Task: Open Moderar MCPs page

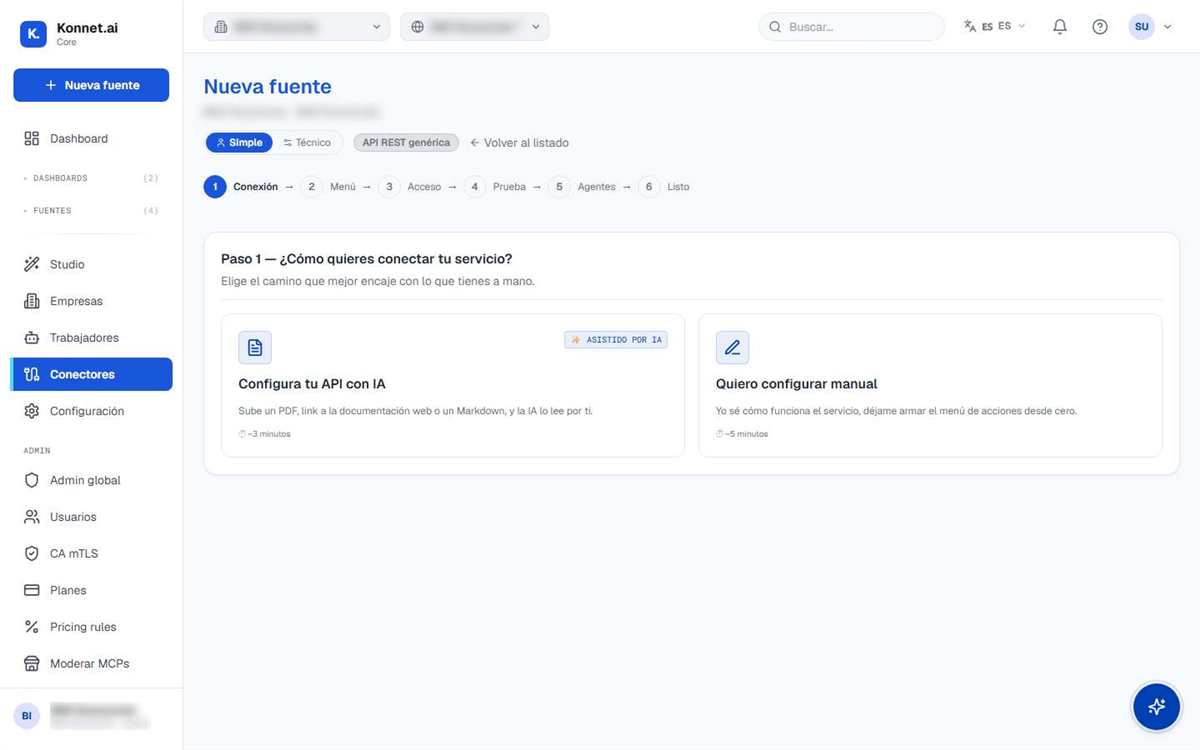Action: pyautogui.click(x=91, y=664)
